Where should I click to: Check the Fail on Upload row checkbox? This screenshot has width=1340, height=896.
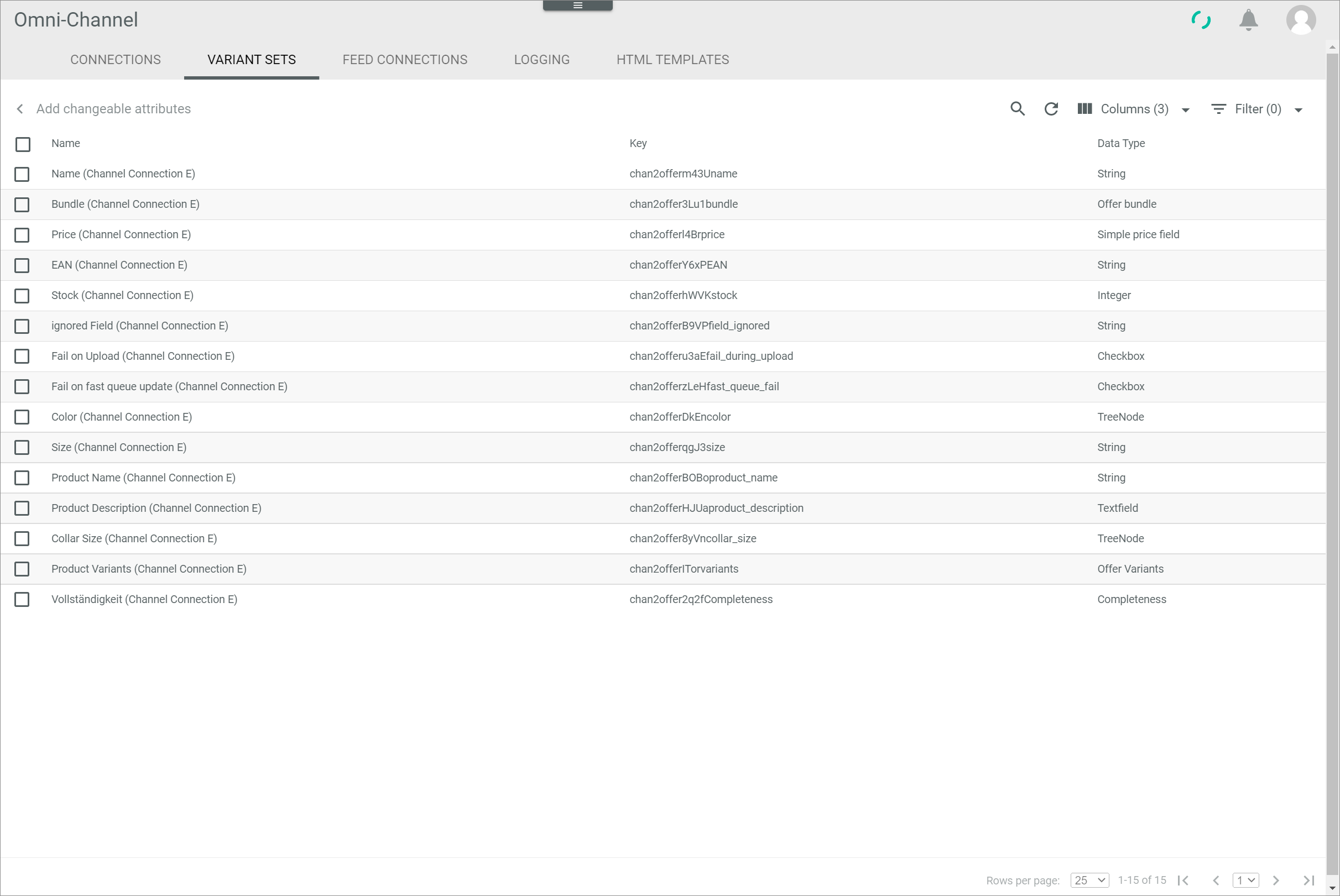(x=22, y=356)
